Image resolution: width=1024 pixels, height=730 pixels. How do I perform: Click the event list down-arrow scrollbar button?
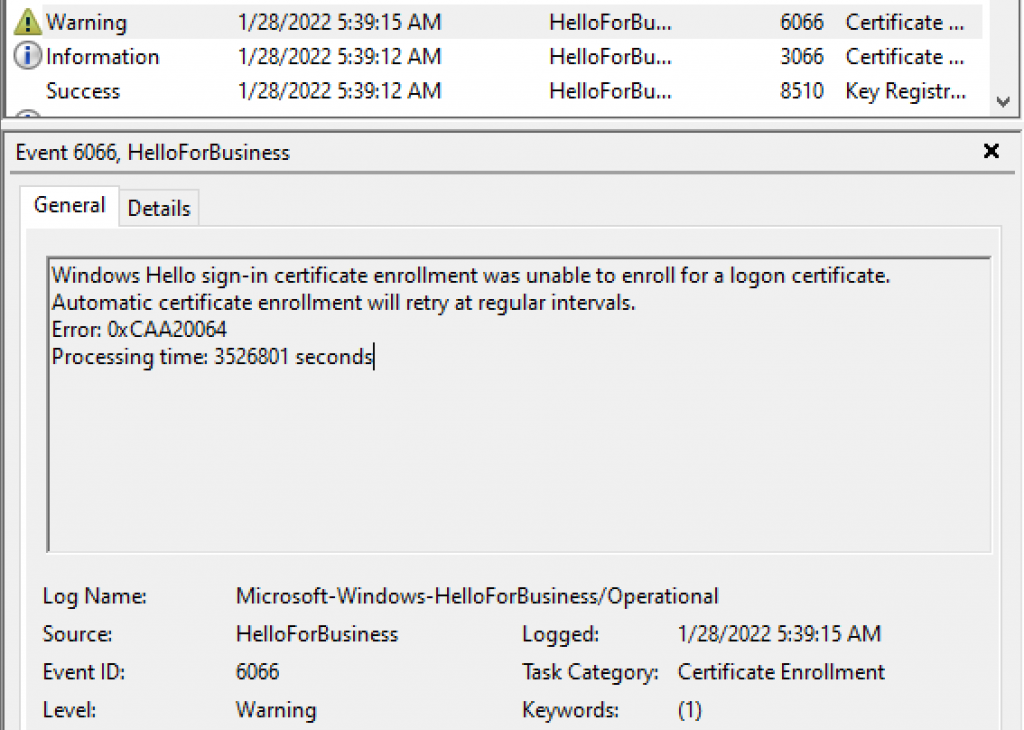coord(1003,101)
